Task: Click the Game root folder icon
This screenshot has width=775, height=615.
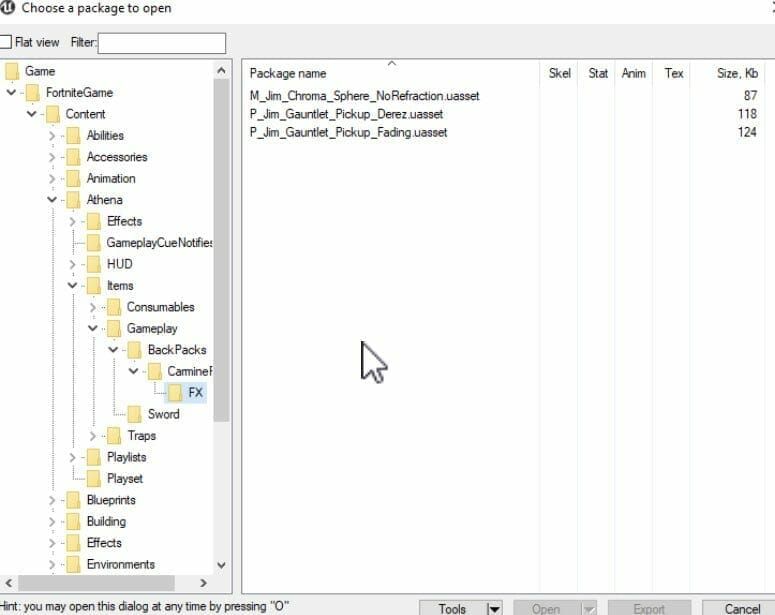Action: click(12, 71)
